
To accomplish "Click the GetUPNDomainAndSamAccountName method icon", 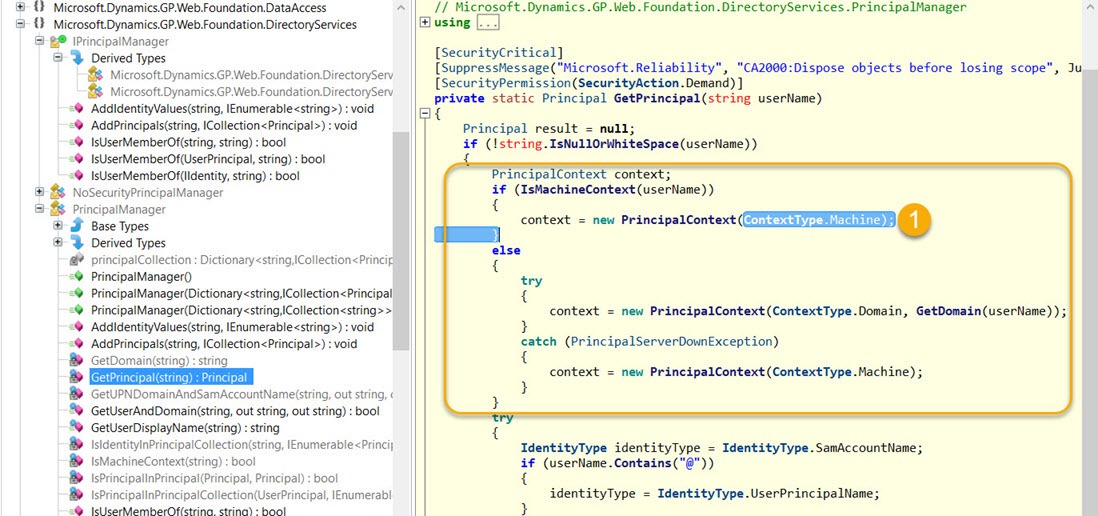I will [x=76, y=394].
